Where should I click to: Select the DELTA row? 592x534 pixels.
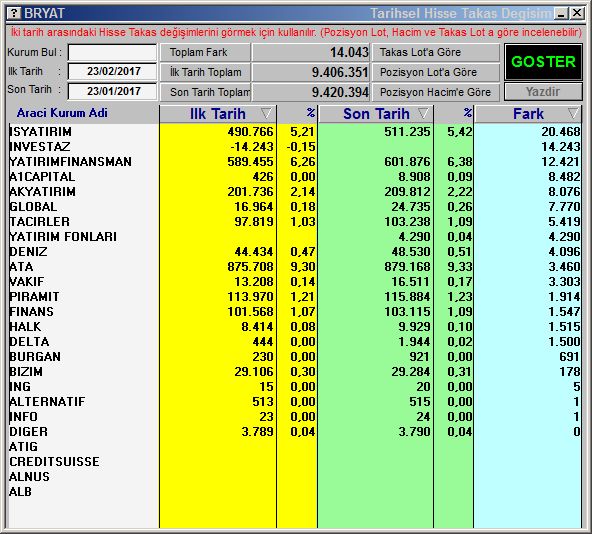(294, 342)
